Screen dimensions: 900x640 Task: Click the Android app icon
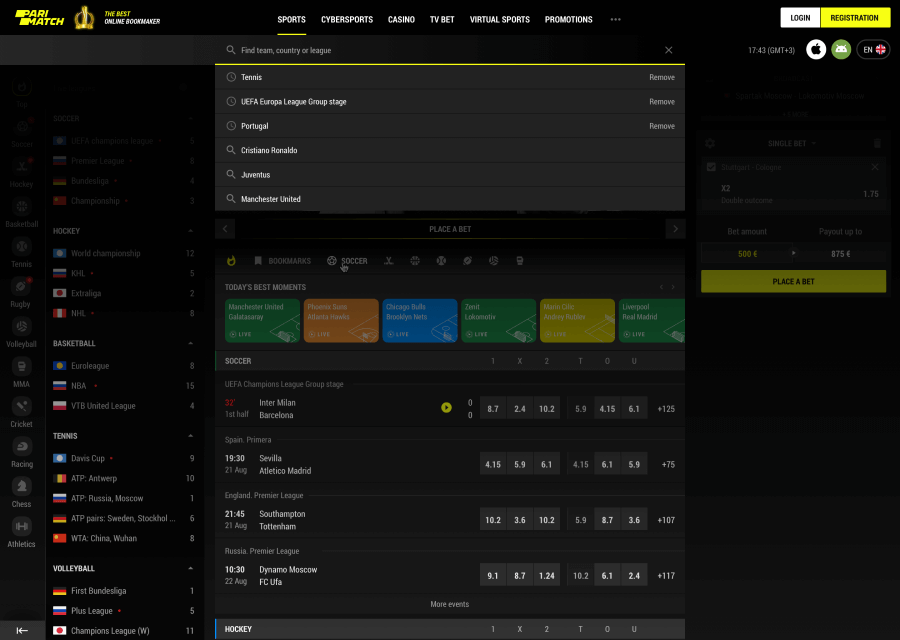point(841,50)
